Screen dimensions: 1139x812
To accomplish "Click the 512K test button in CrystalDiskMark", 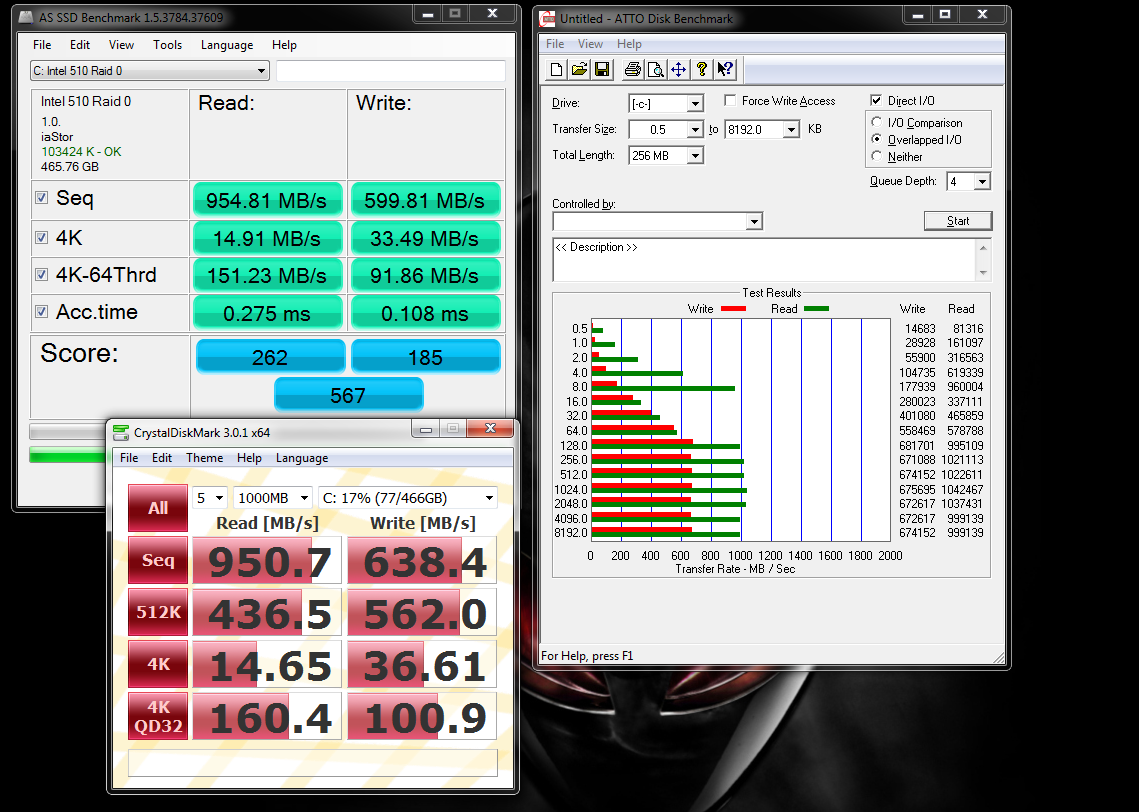I will (158, 612).
